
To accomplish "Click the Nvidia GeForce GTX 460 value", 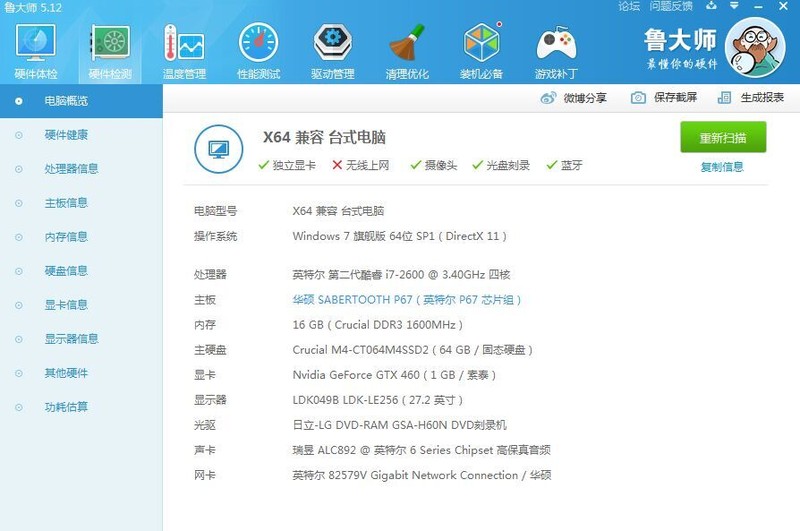I will [x=394, y=375].
